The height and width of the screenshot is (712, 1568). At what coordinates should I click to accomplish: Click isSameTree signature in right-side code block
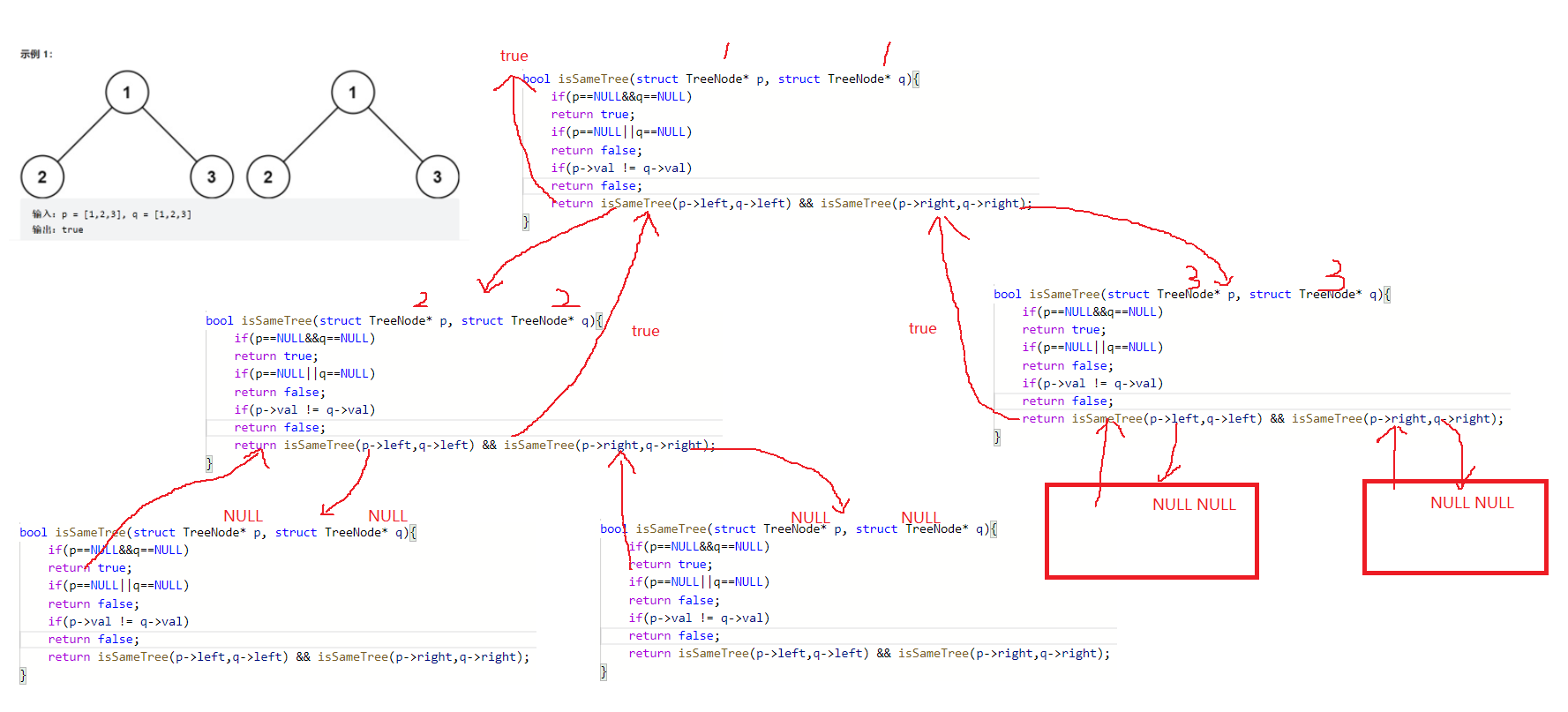(x=1192, y=295)
